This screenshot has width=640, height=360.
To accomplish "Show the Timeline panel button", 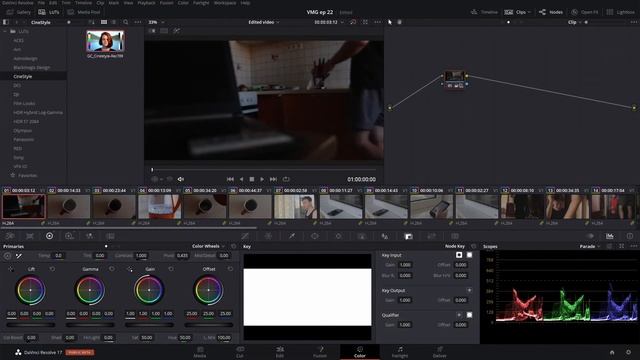I will click(484, 12).
